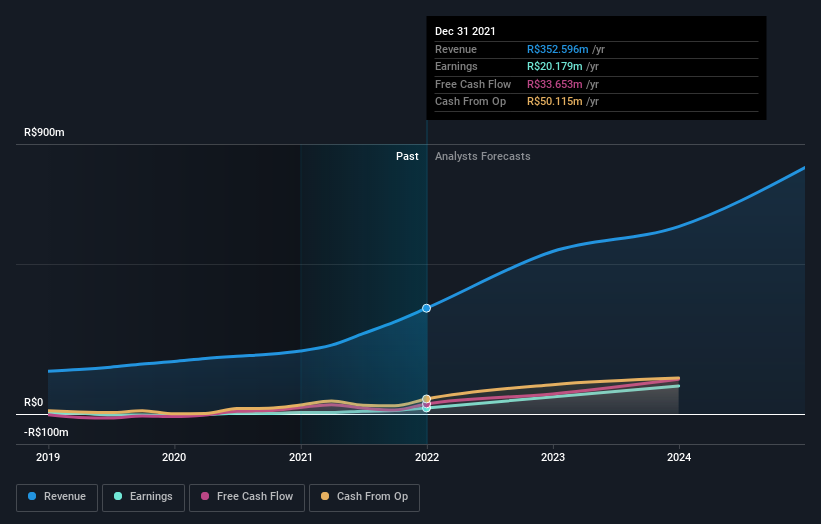Click the Earnings marker at 2022
Viewport: 821px width, 524px height.
[427, 409]
